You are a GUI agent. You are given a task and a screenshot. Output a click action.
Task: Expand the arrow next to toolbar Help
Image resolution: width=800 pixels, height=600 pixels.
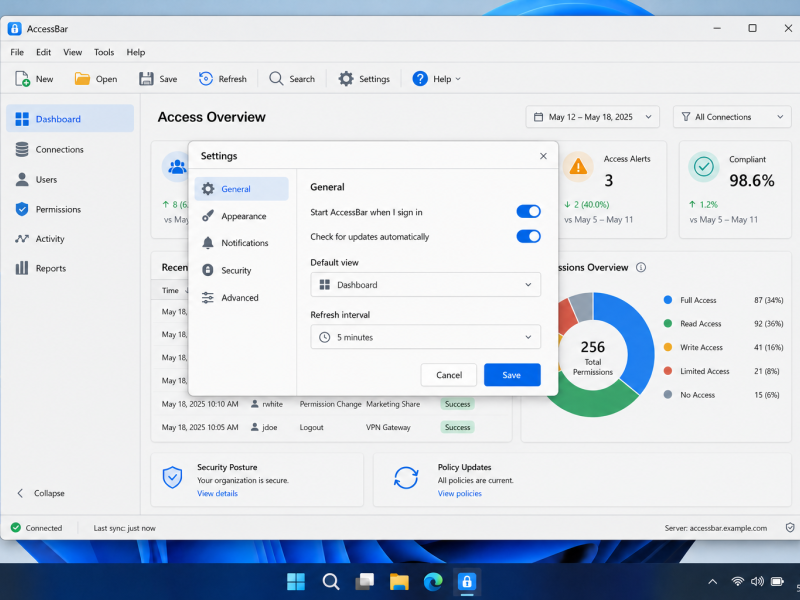pyautogui.click(x=458, y=79)
